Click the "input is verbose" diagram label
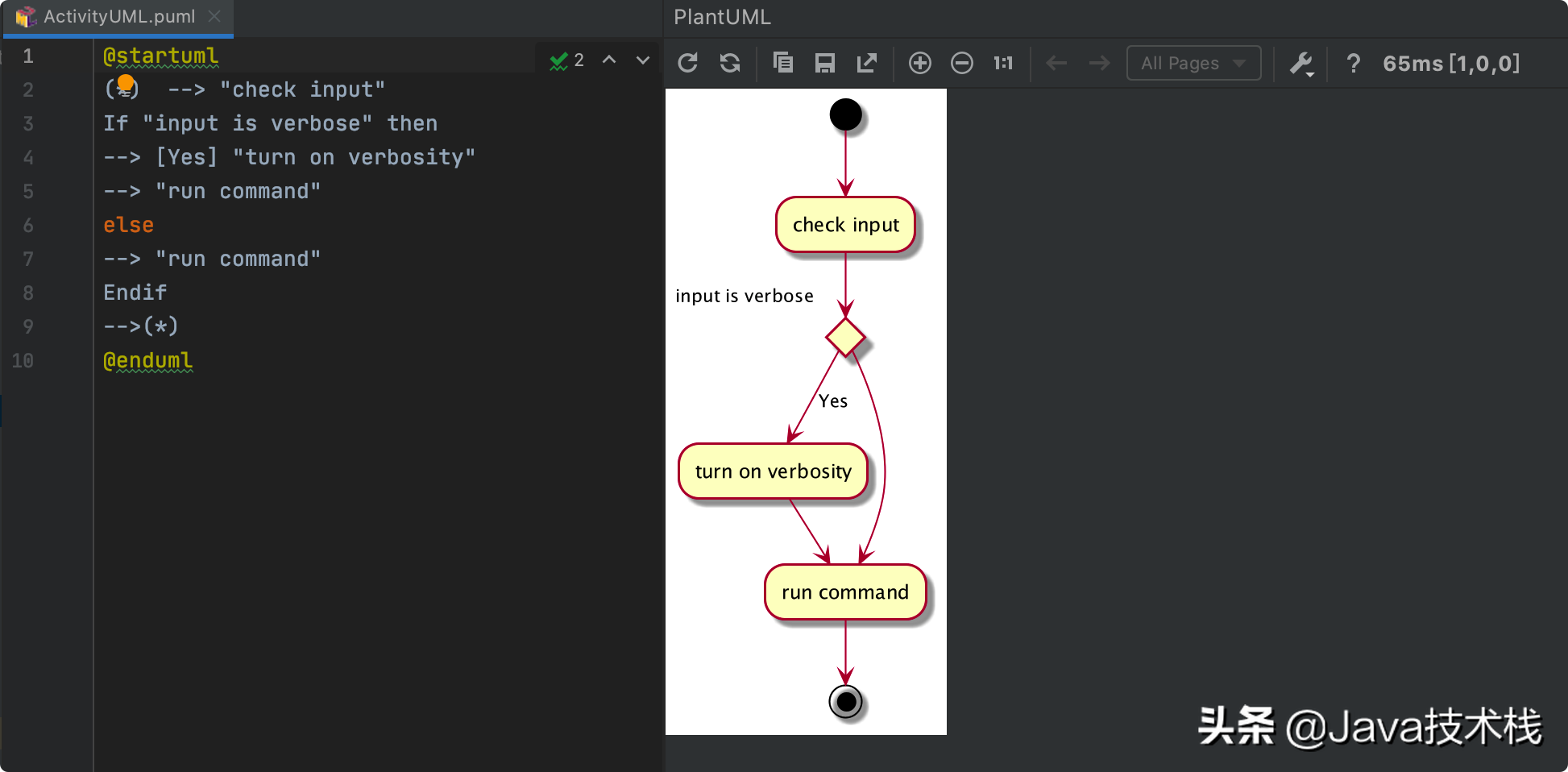The width and height of the screenshot is (1568, 772). pyautogui.click(x=745, y=296)
